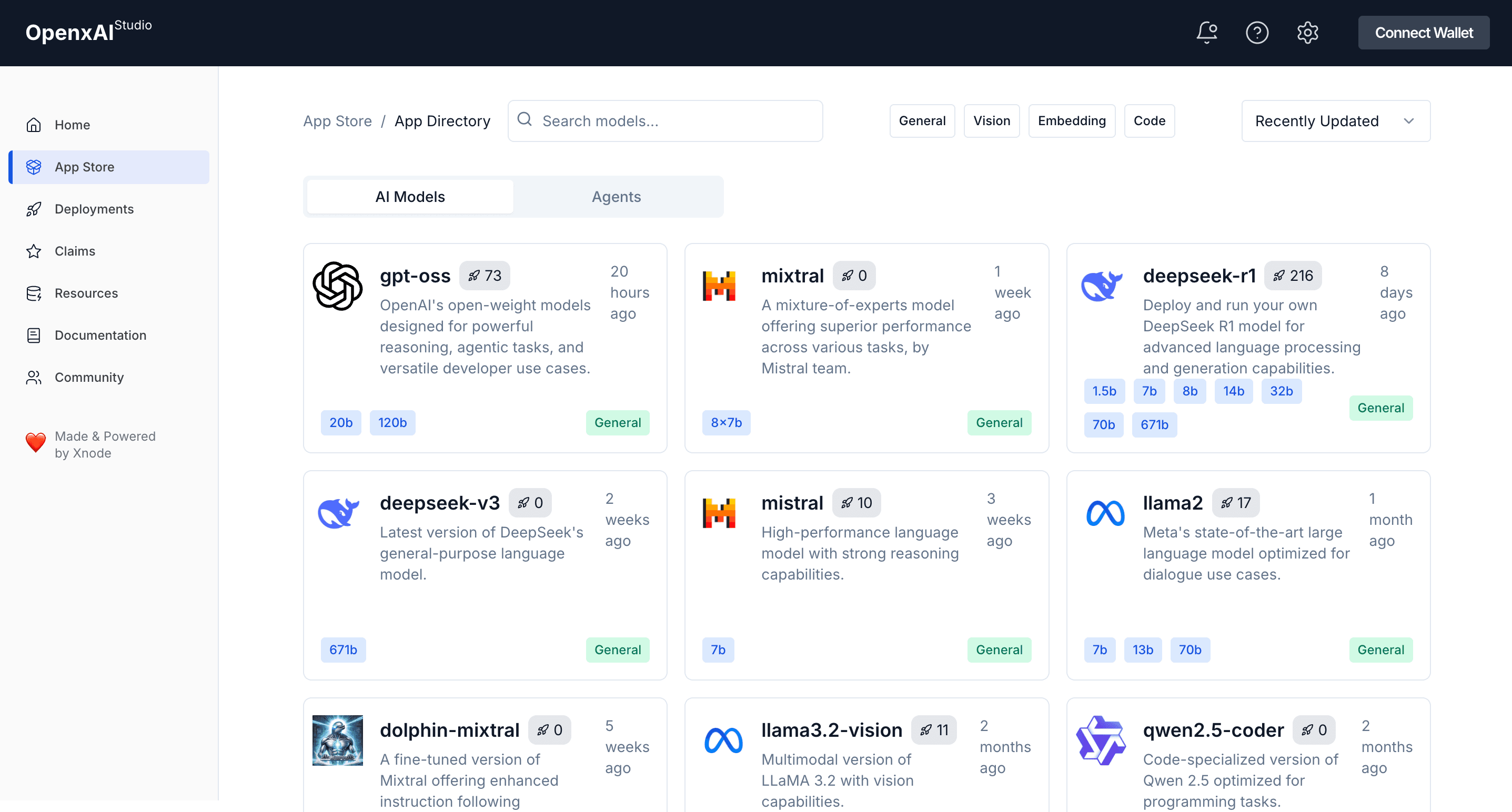The image size is (1512, 812).
Task: Click the General tag on mixtral card
Action: pyautogui.click(x=999, y=423)
